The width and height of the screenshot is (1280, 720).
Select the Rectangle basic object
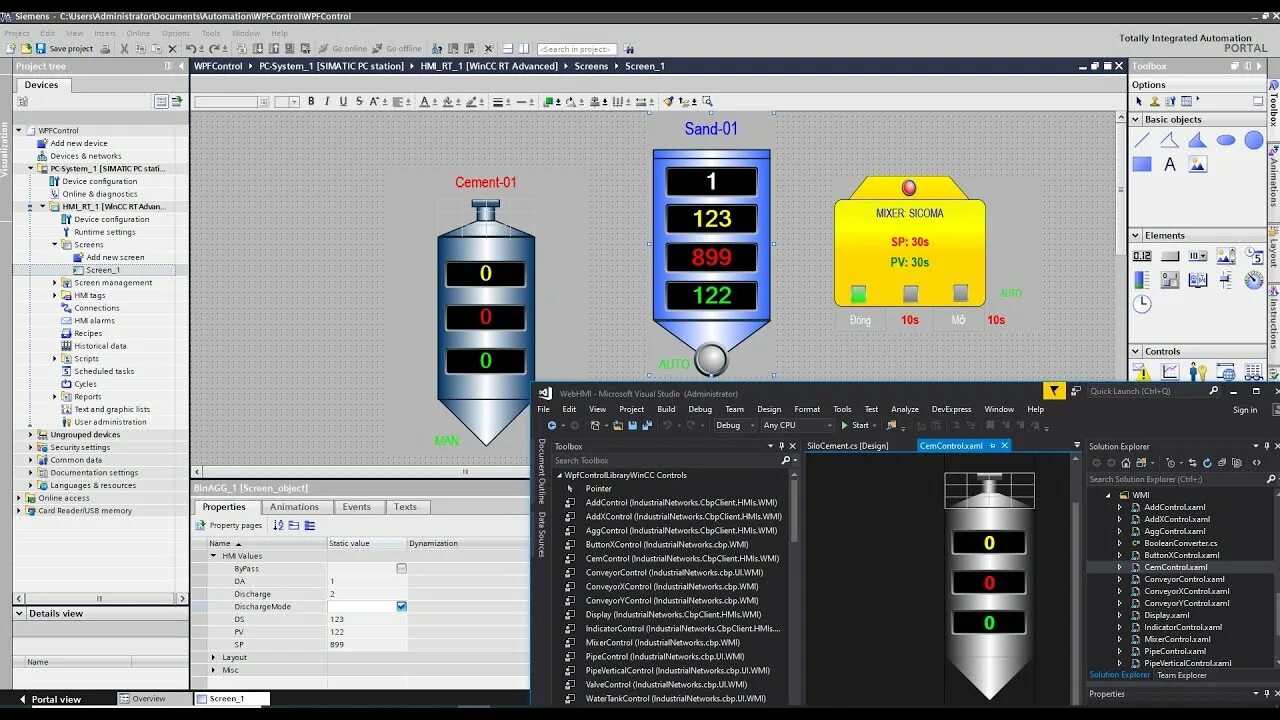[x=1142, y=164]
